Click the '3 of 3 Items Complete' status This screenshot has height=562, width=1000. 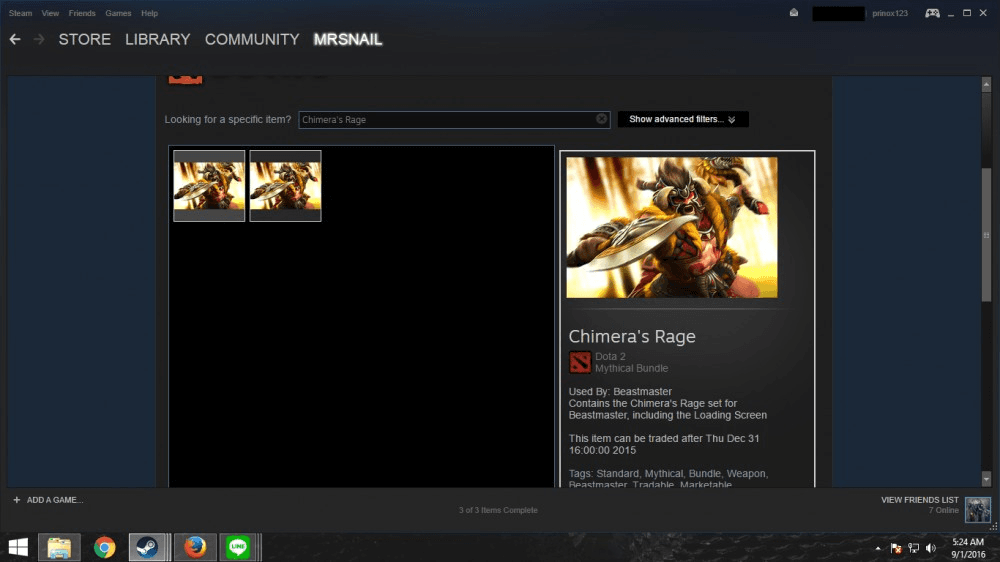tap(498, 510)
